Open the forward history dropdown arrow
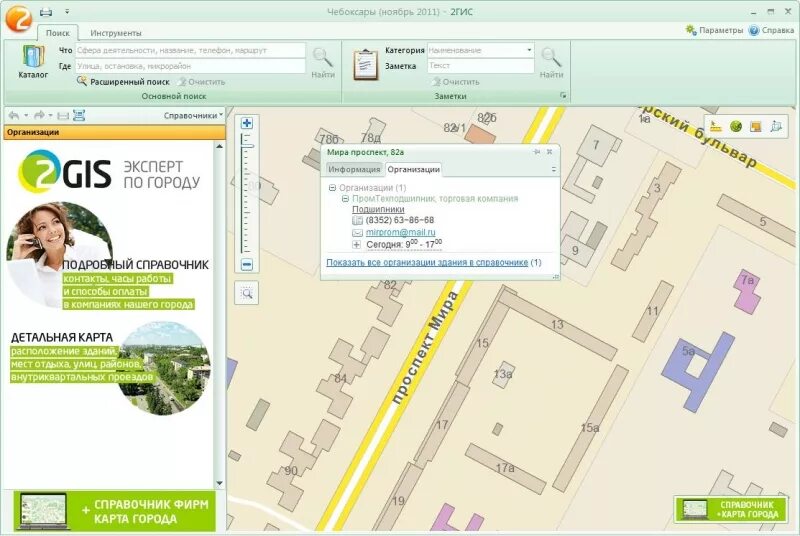 pos(51,116)
